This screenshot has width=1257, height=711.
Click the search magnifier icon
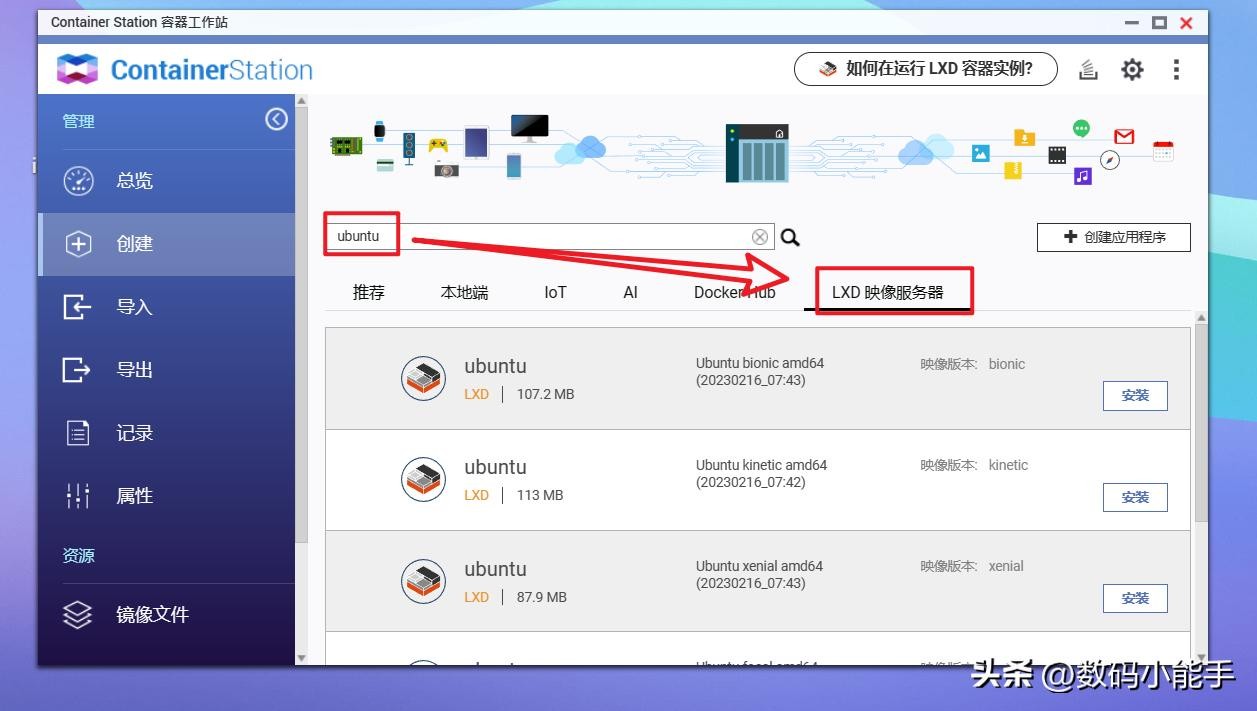pyautogui.click(x=790, y=237)
